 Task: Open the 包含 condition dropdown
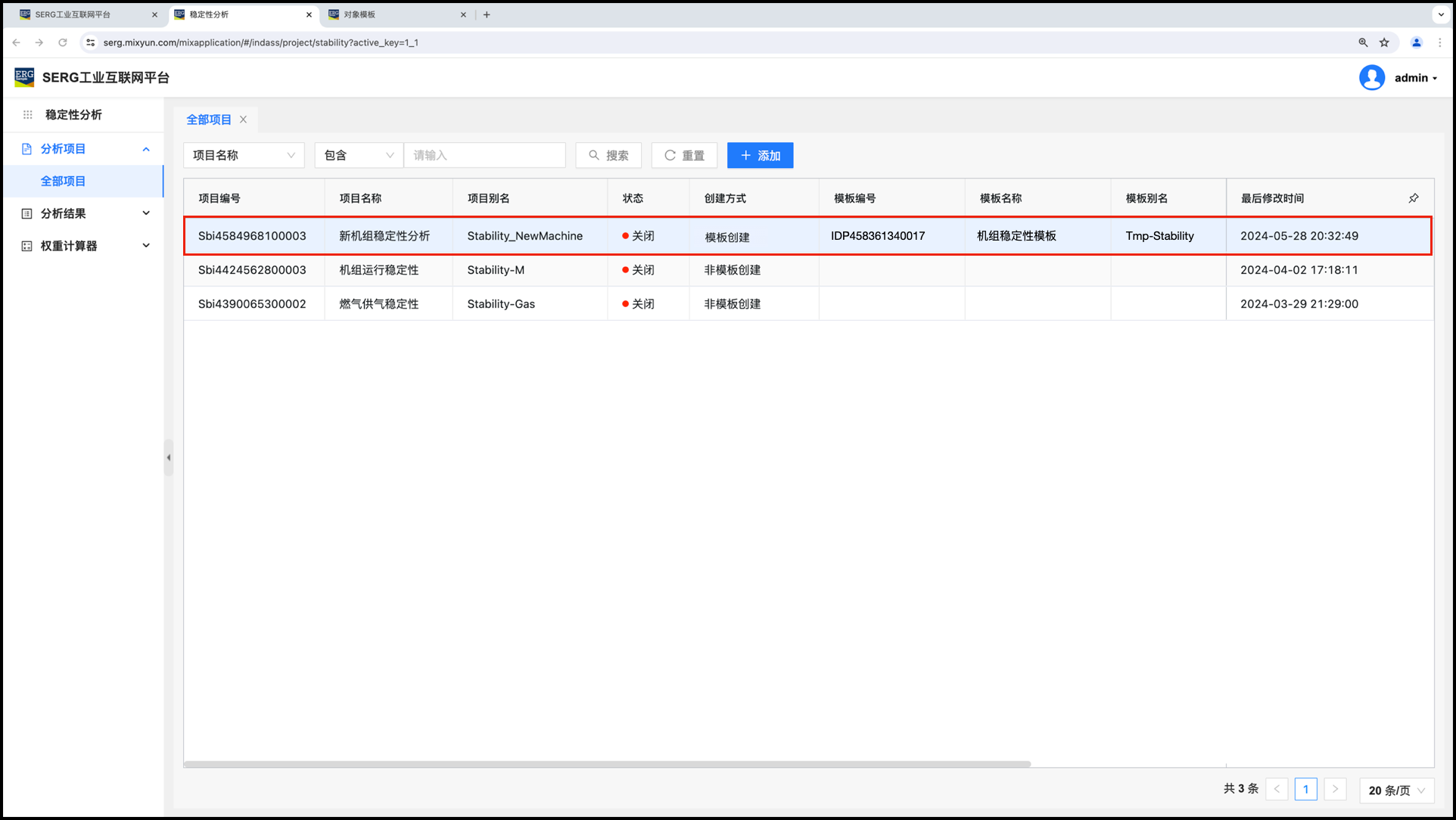pyautogui.click(x=358, y=155)
